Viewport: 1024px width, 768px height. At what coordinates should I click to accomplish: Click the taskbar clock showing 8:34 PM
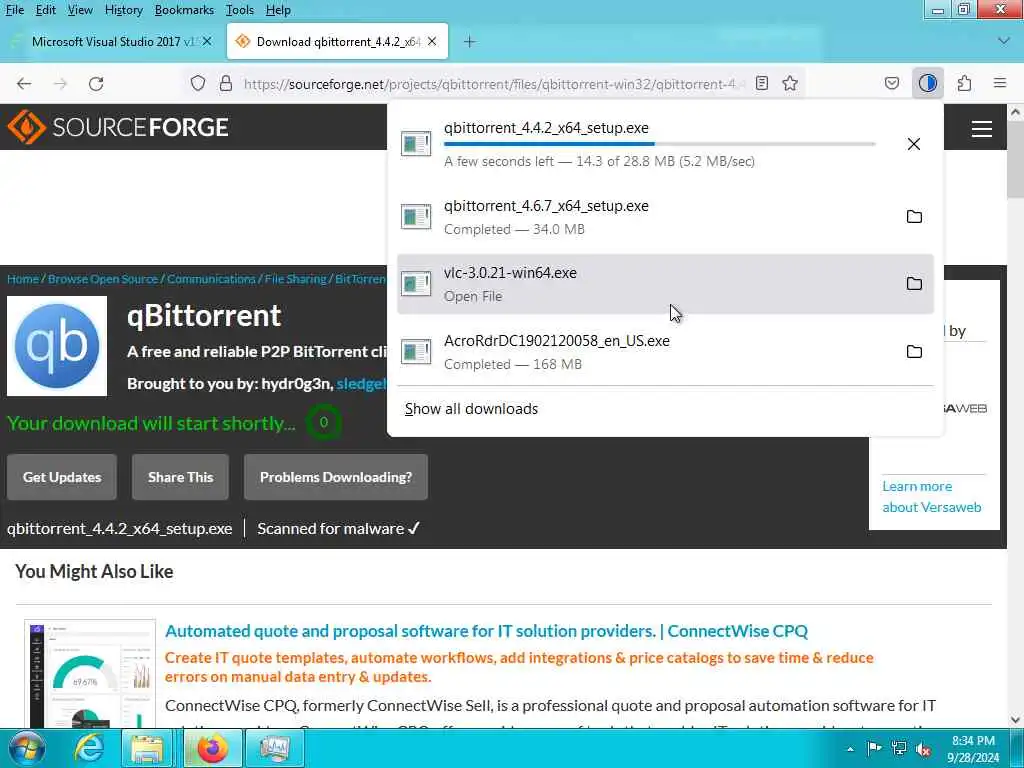click(973, 748)
